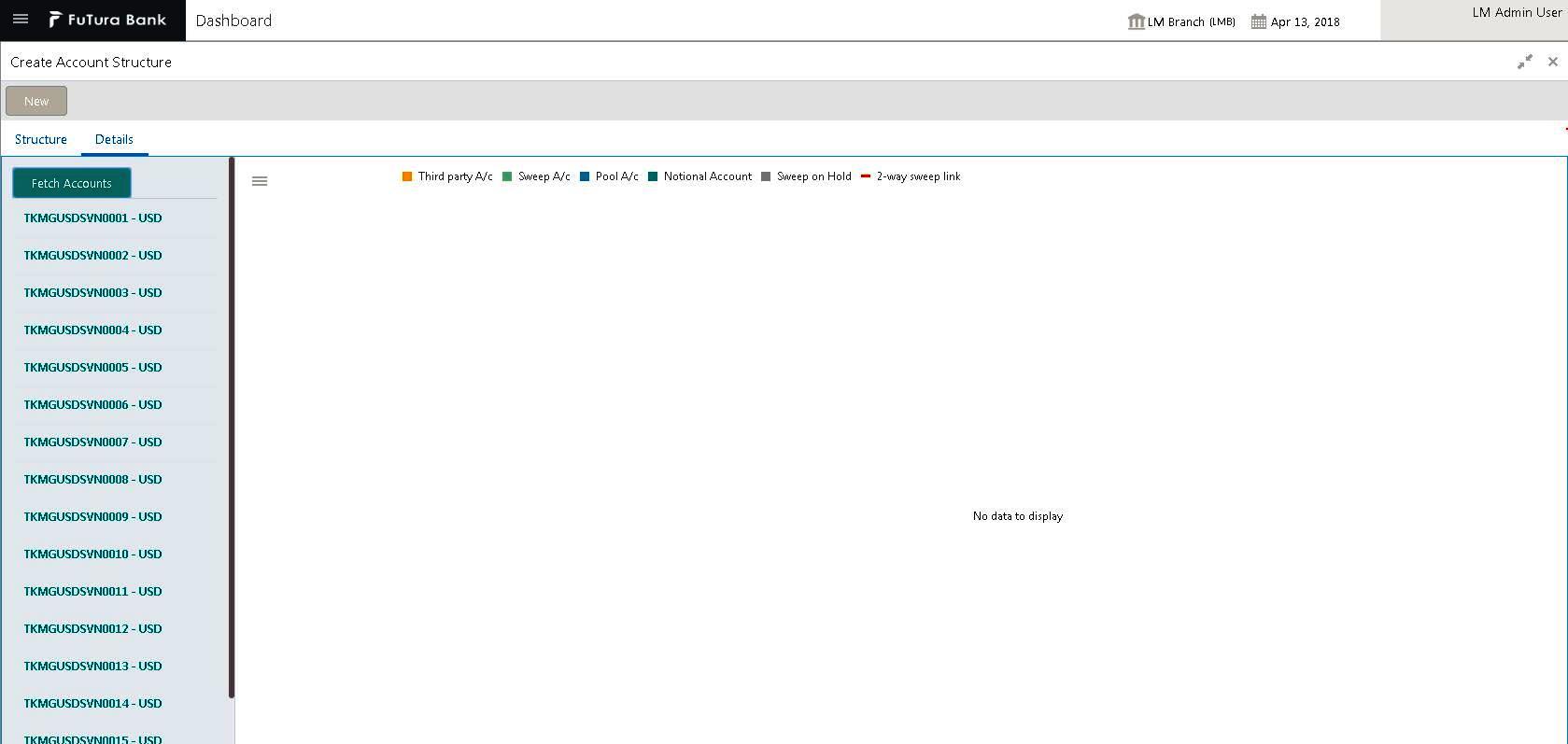1568x744 pixels.
Task: Click the account list vertical scrollbar
Action: click(x=231, y=428)
